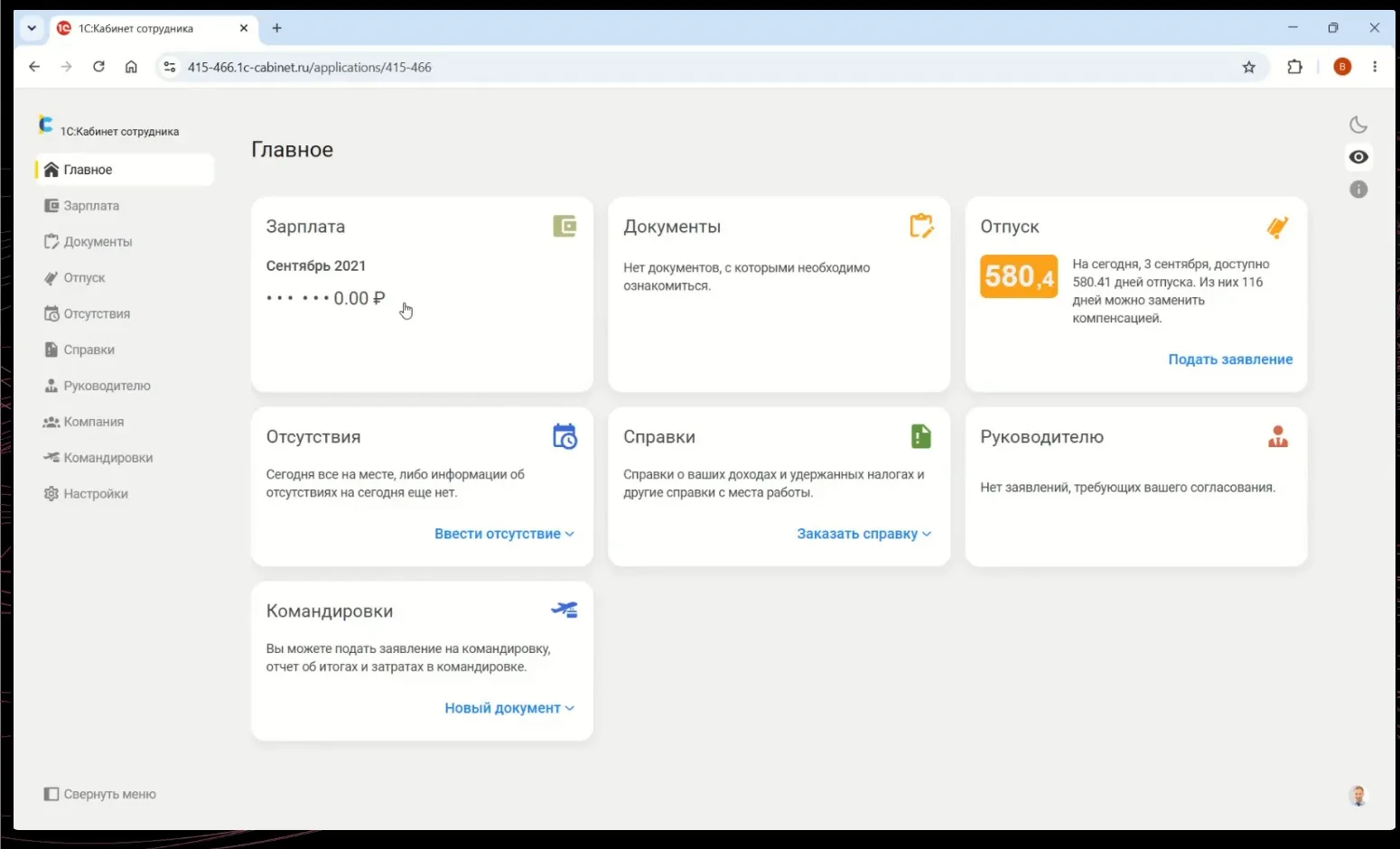
Task: Select Главное in the sidebar menu
Action: point(125,170)
